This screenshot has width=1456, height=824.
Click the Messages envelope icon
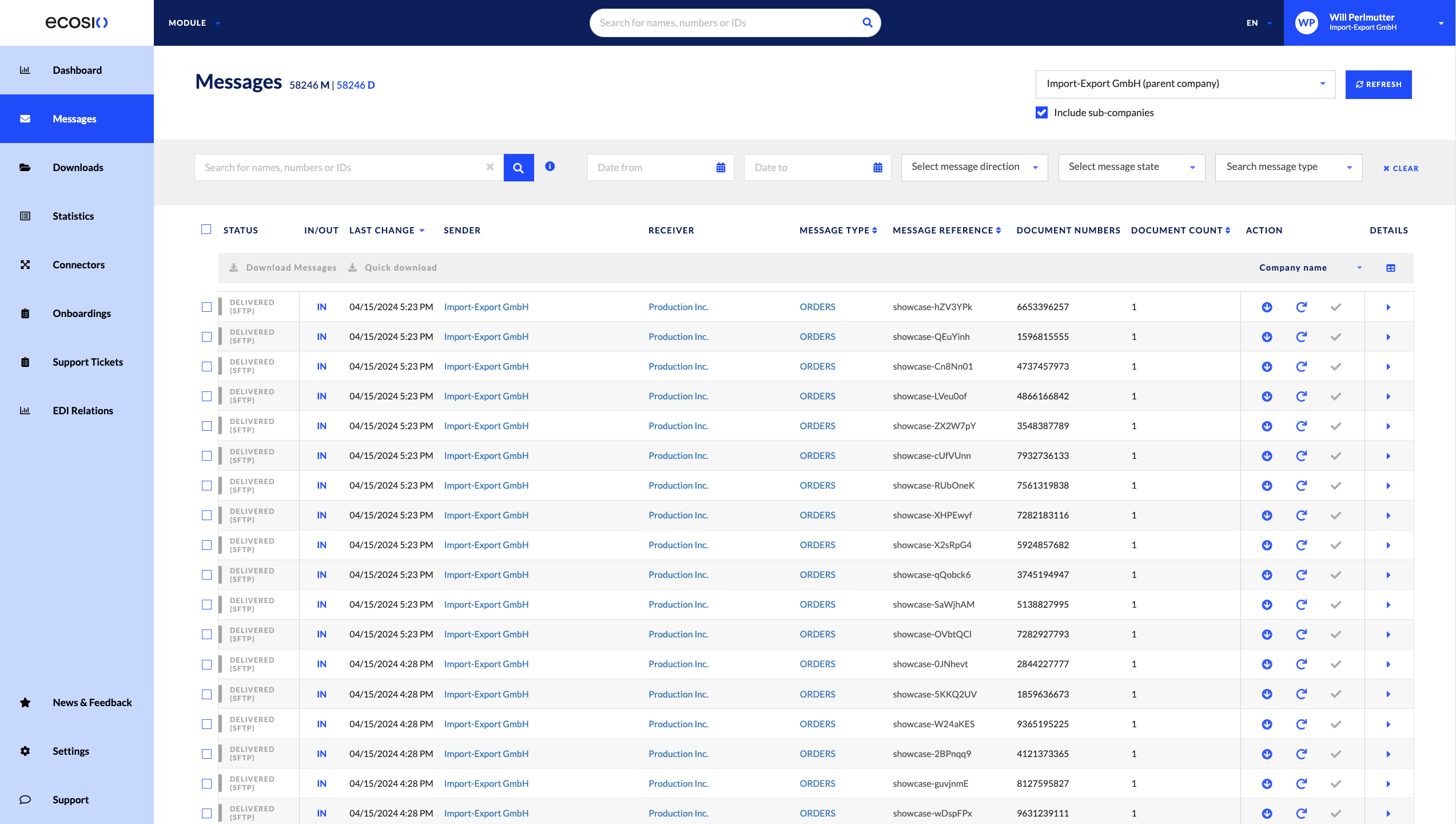pos(25,118)
